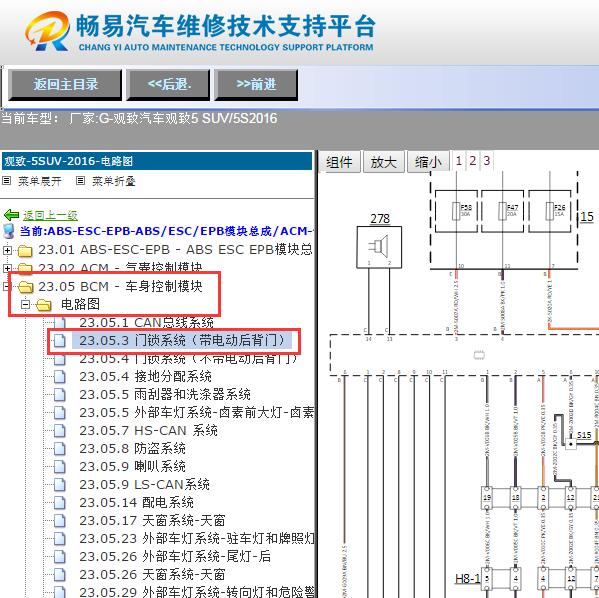Switch to diagram page 2

pos(473,160)
